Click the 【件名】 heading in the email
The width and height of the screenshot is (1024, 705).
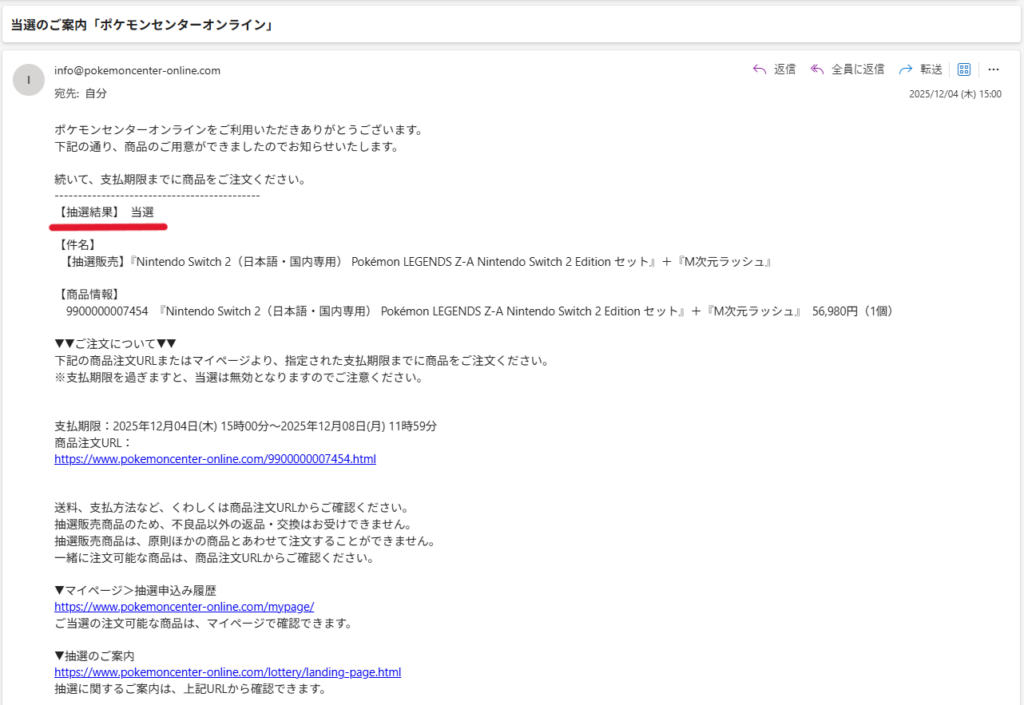[x=78, y=244]
